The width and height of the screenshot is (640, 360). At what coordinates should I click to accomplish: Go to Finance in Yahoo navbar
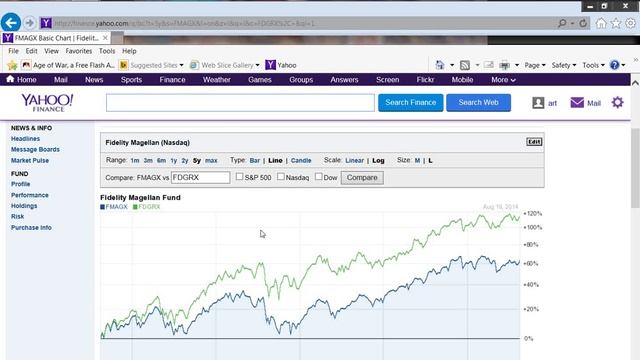pos(172,80)
